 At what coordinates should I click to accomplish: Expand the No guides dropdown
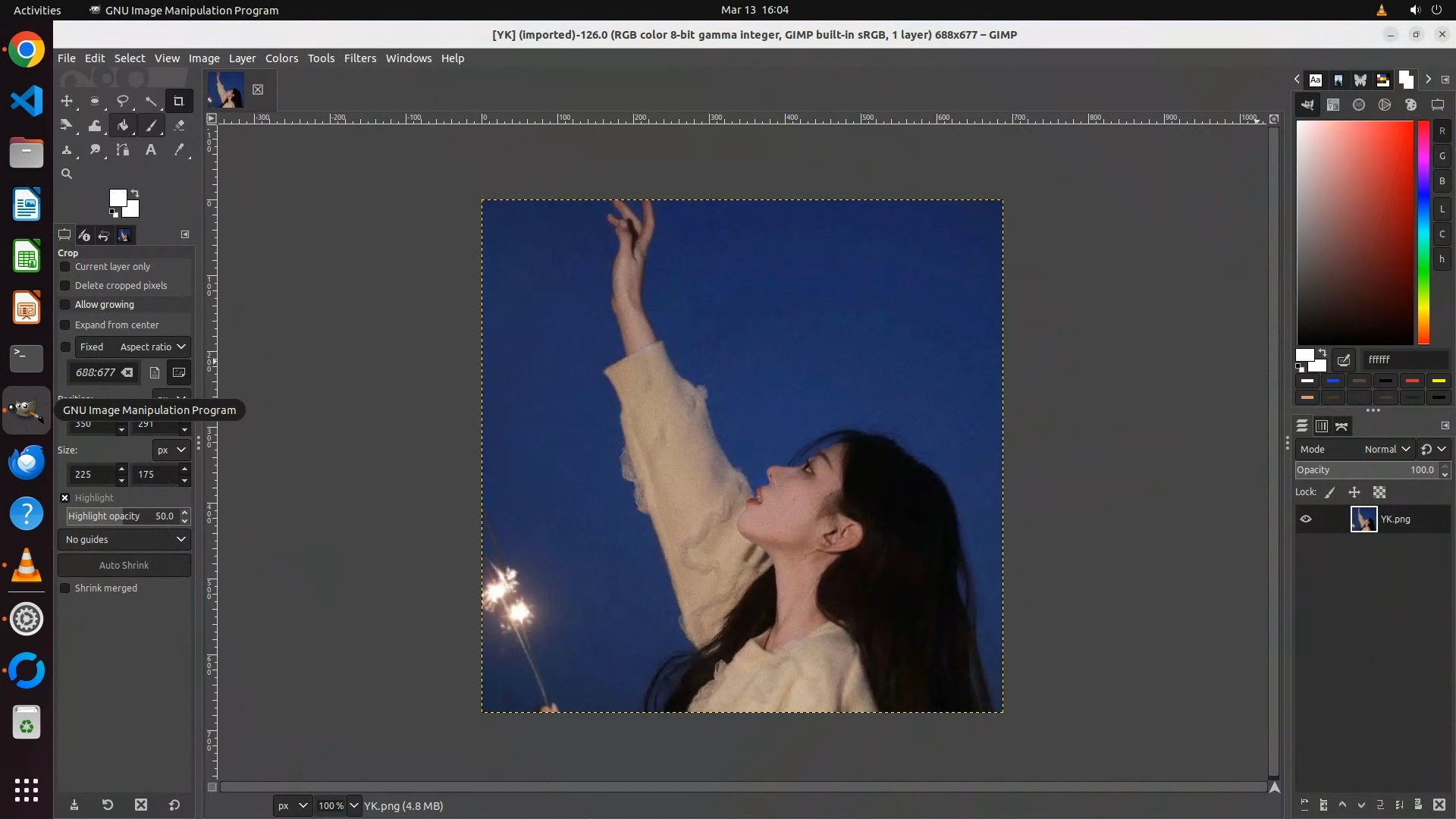click(124, 540)
